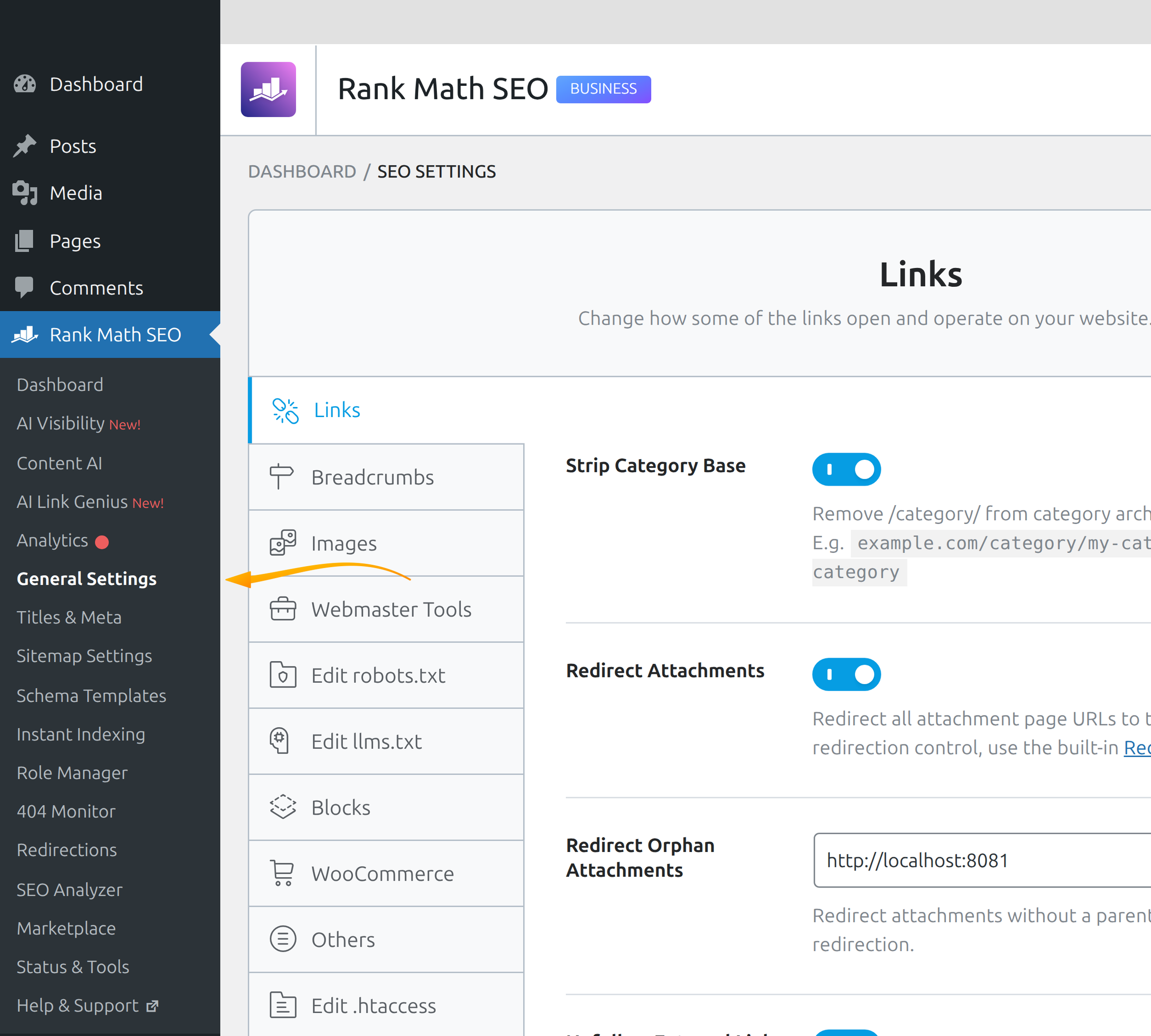
Task: Click the Edit .htaccess document icon
Action: click(283, 1005)
